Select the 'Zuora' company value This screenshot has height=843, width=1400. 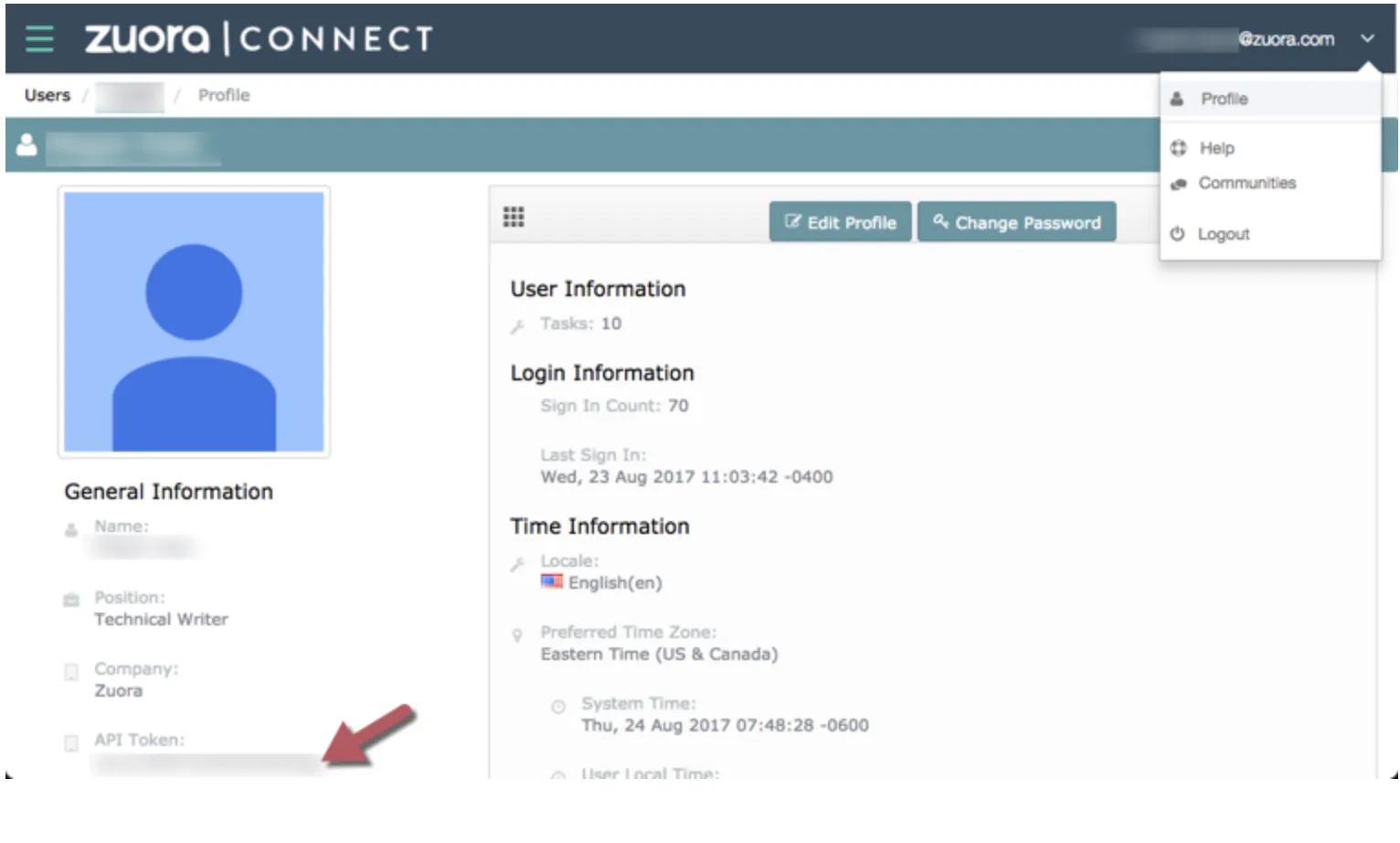[x=119, y=690]
